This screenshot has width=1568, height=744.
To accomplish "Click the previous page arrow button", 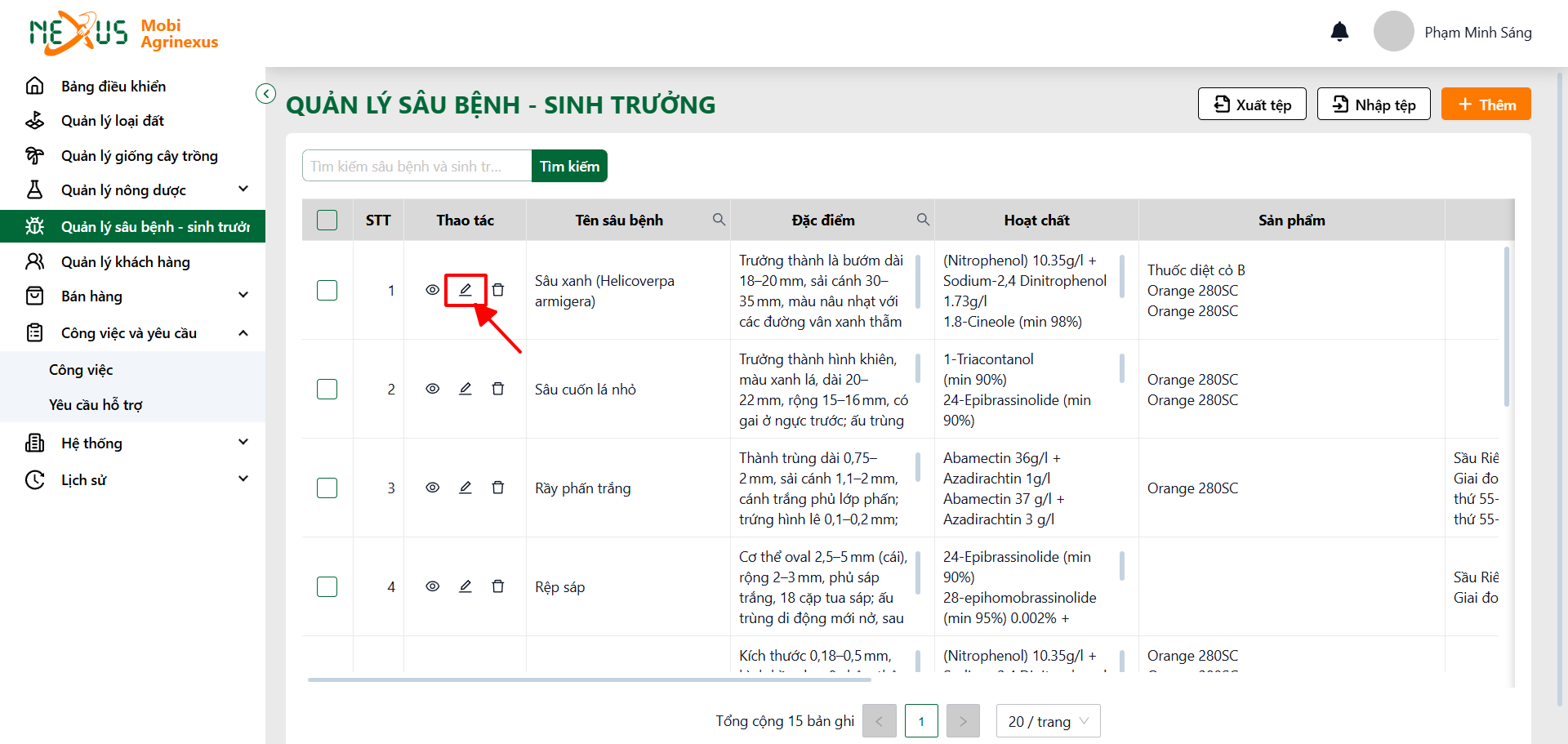I will (x=880, y=721).
